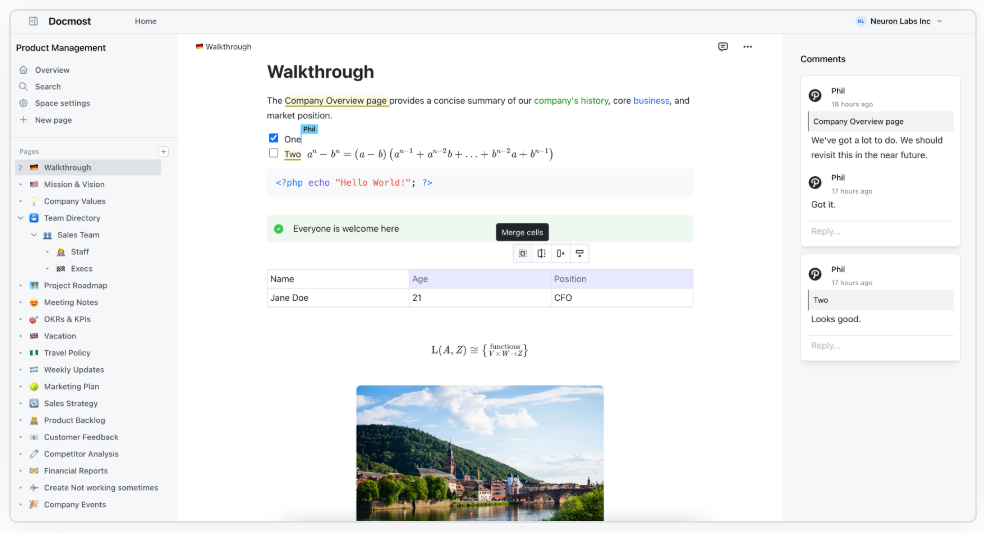Click Reply field under Got it comment
This screenshot has width=984, height=533.
880,231
